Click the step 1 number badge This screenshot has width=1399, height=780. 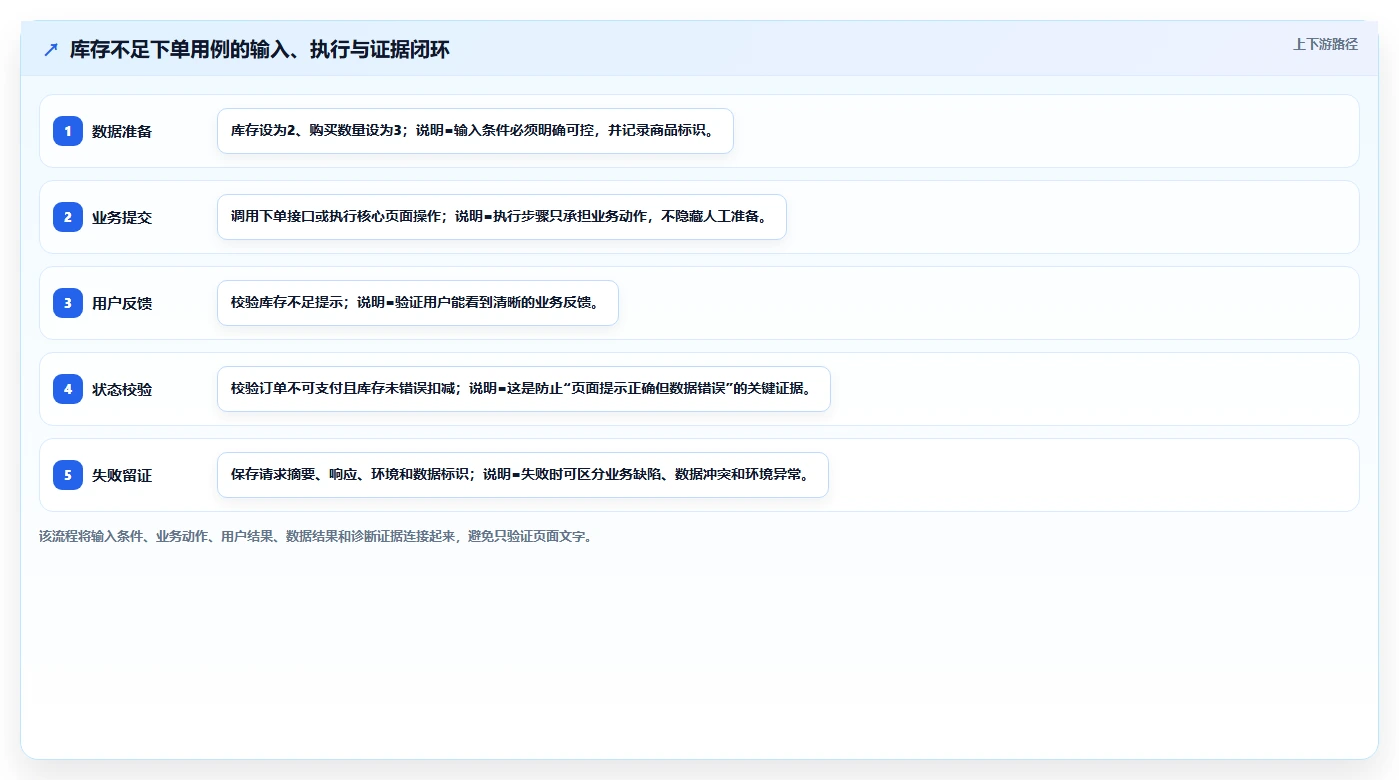pyautogui.click(x=68, y=131)
